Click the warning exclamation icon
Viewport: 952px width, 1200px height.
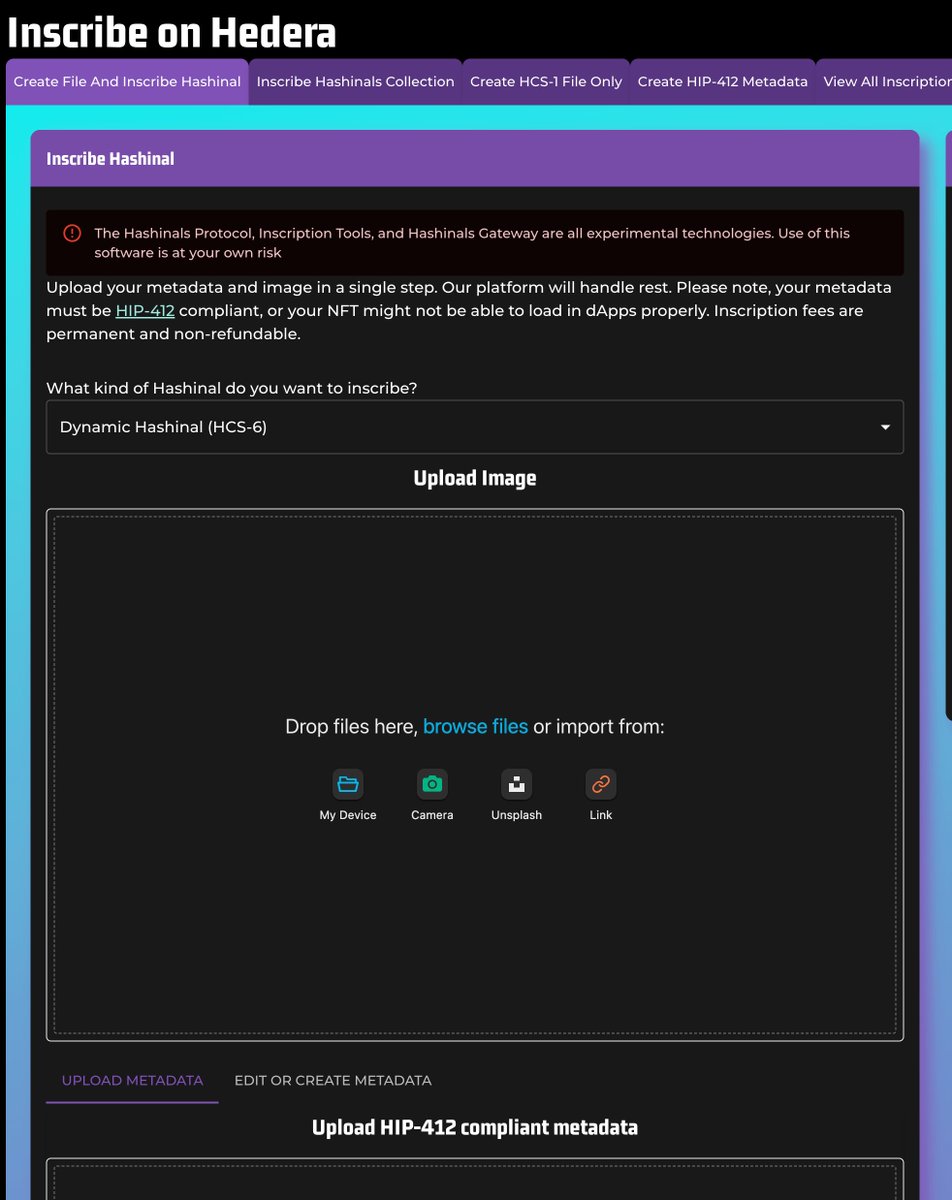[71, 232]
